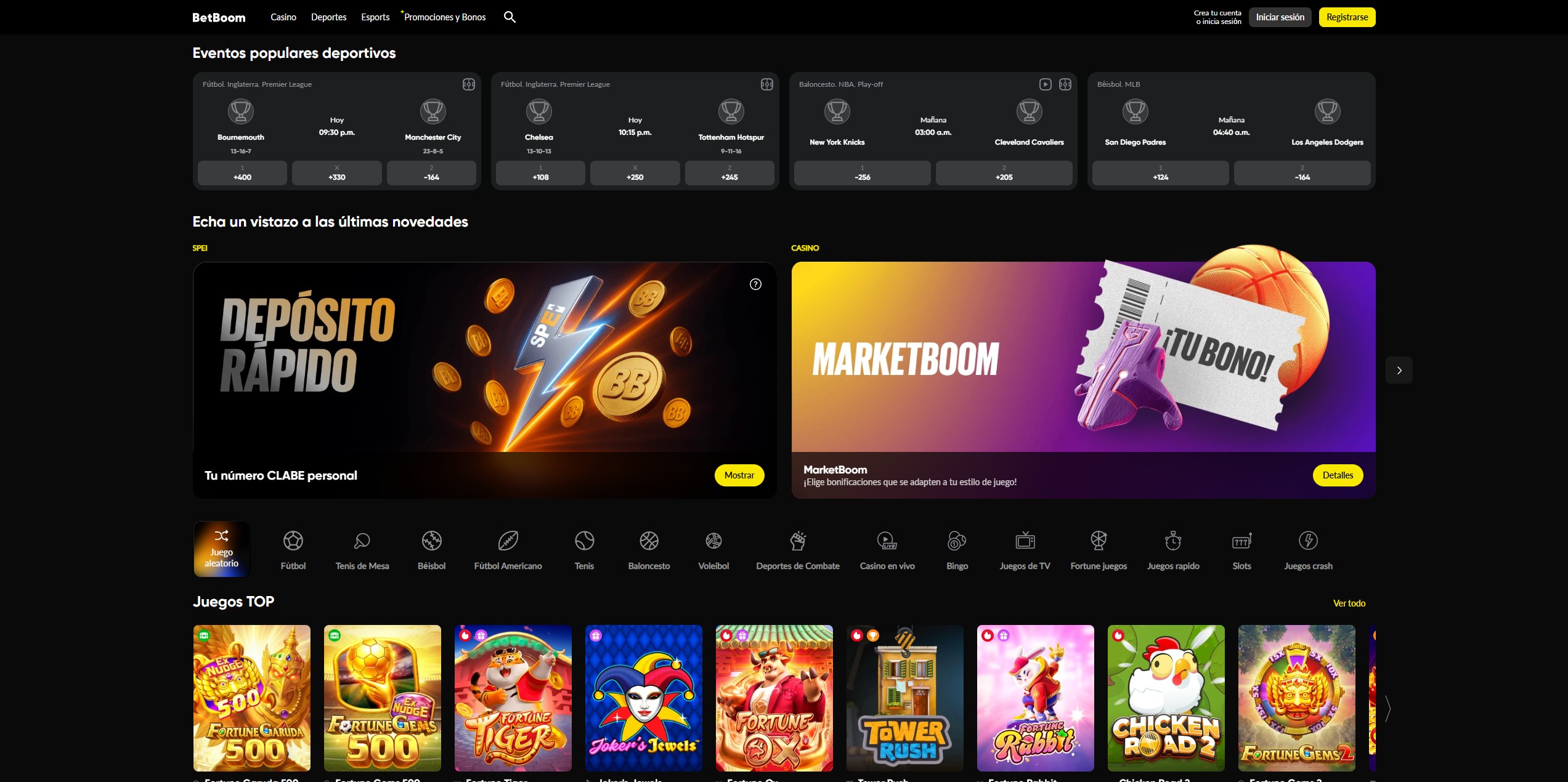Image resolution: width=1568 pixels, height=782 pixels.
Task: Advance the novedades carousel with right arrow
Action: (1399, 370)
